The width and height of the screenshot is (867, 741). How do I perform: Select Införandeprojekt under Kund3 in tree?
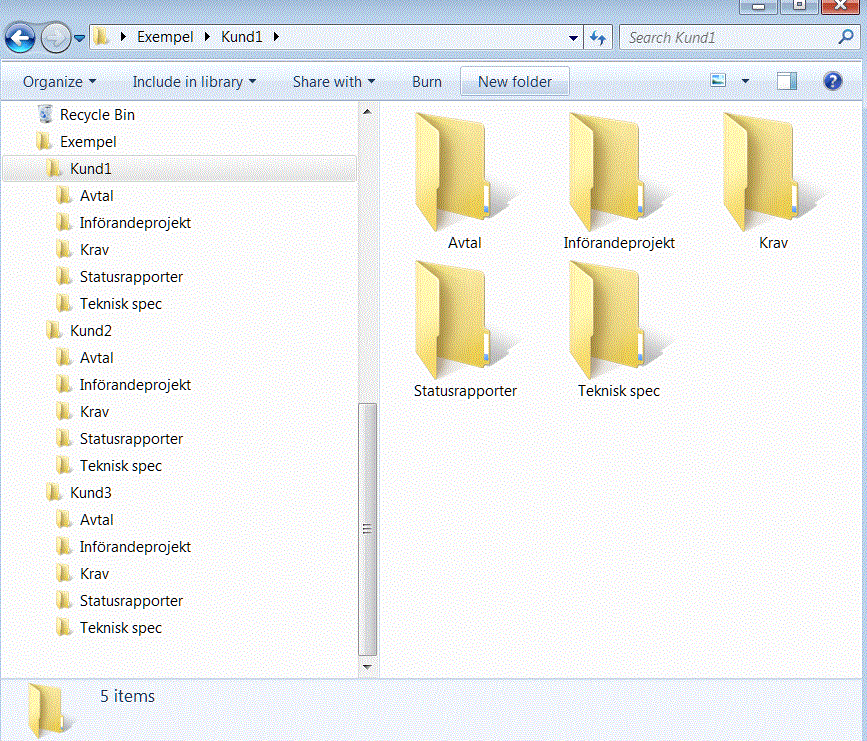coord(135,547)
